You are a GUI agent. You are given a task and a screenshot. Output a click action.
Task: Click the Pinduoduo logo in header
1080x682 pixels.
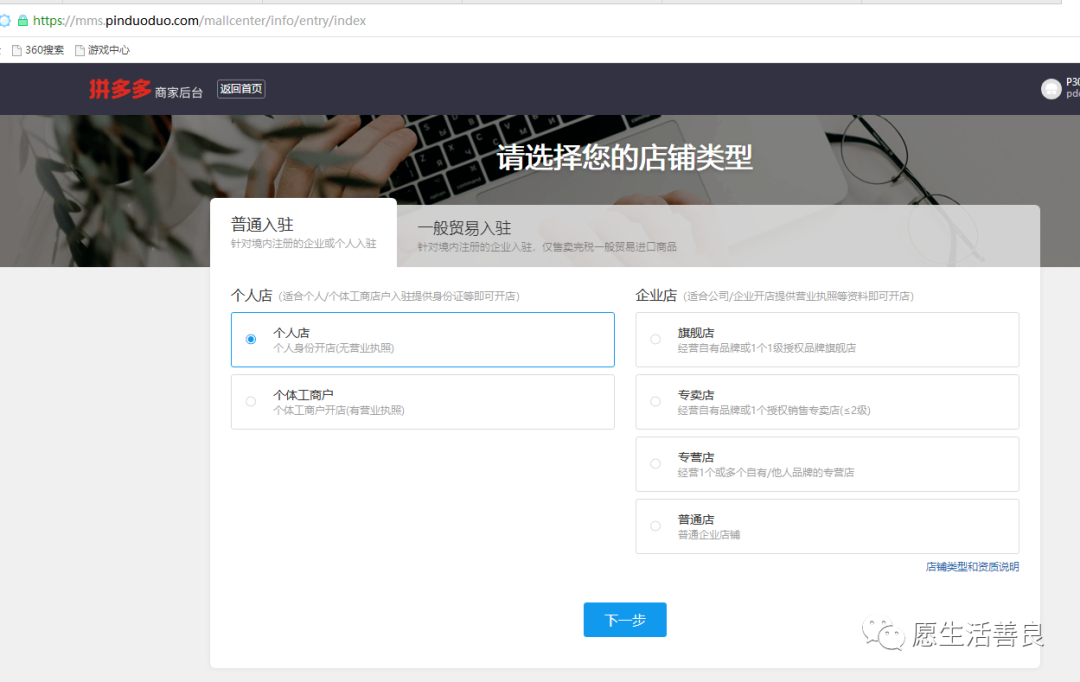120,89
